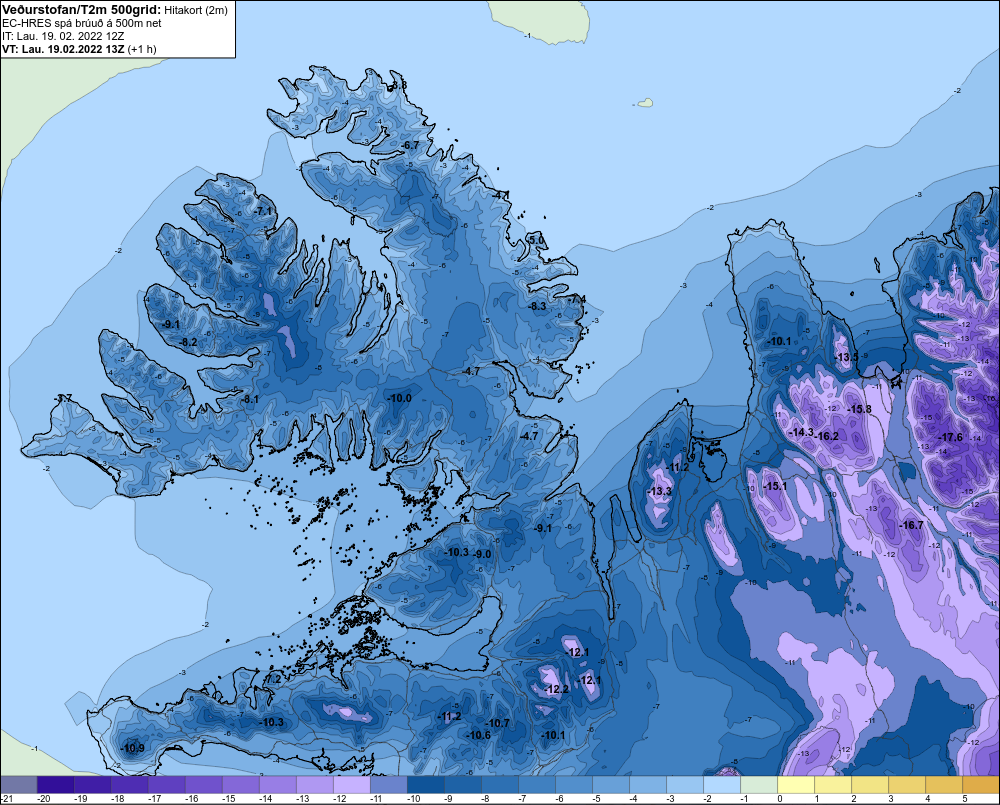Pick the legend swatch above the -17 label
Screen dimensions: 1000x805
(x=166, y=785)
